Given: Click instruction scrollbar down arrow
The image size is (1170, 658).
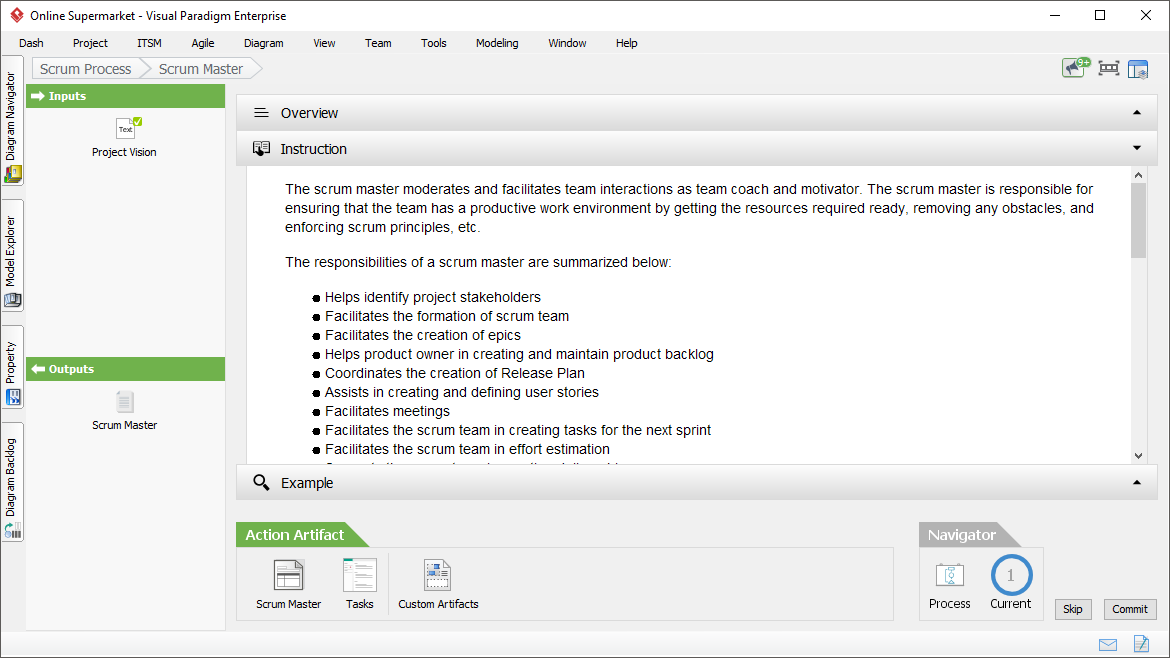Looking at the screenshot, I should point(1138,455).
